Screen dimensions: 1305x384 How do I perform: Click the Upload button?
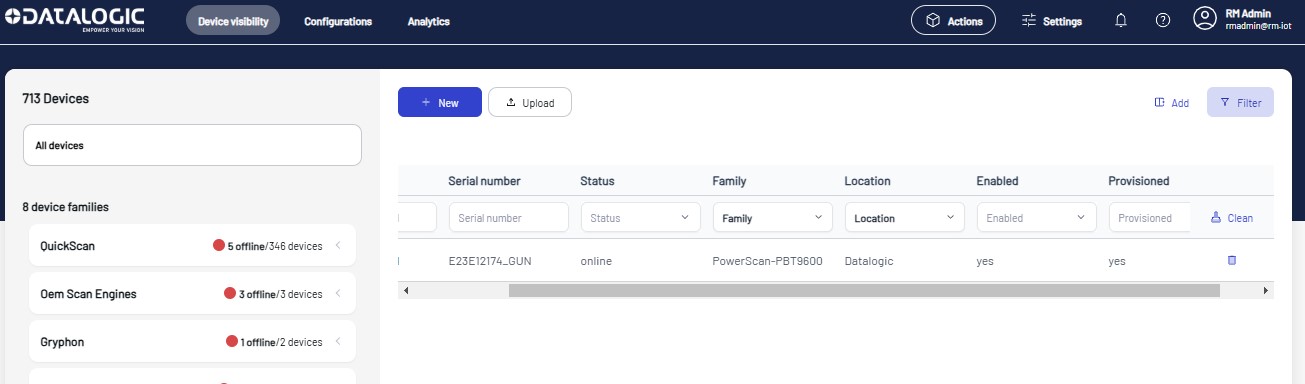coord(530,102)
